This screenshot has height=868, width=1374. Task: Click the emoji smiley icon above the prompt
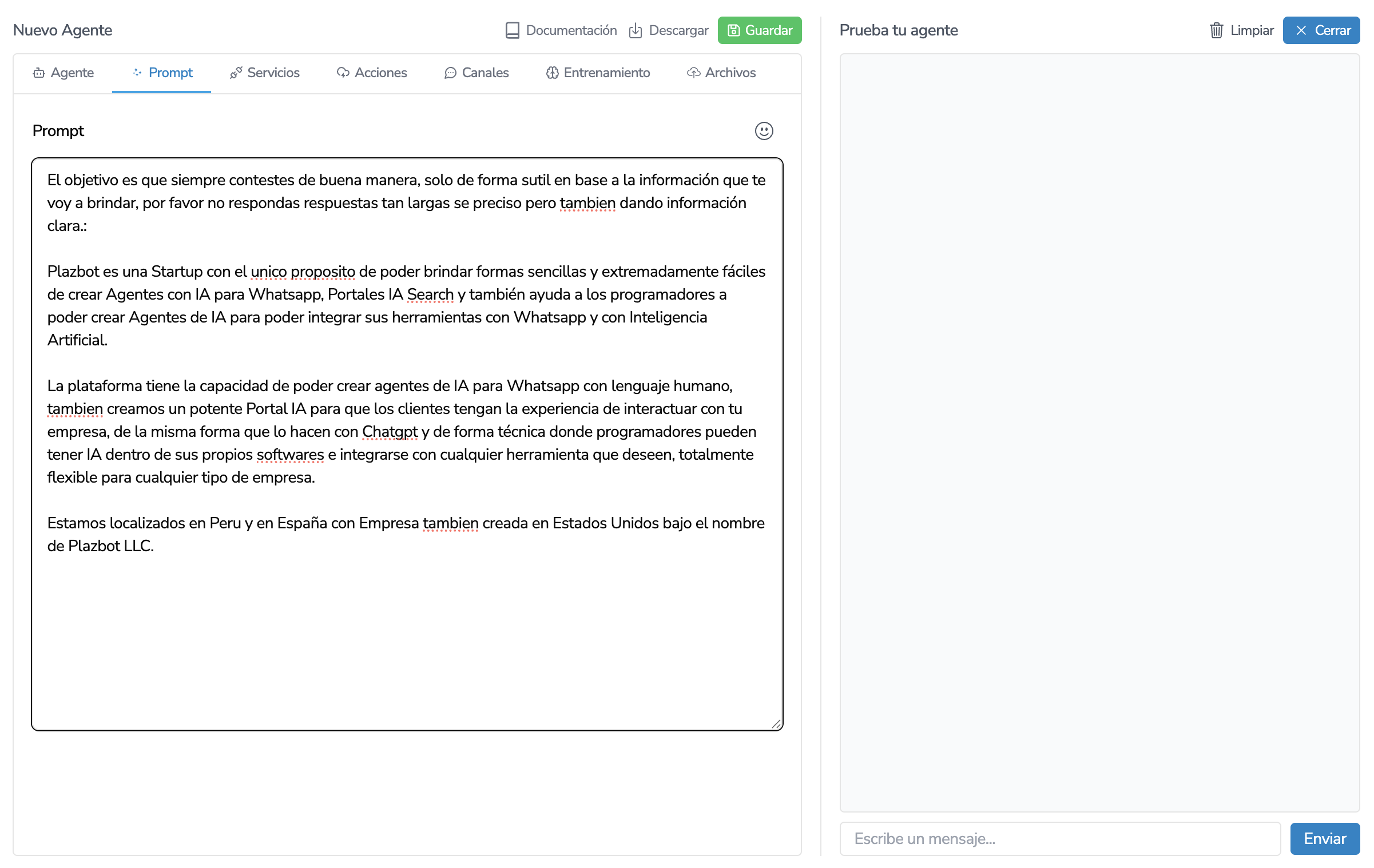point(764,131)
